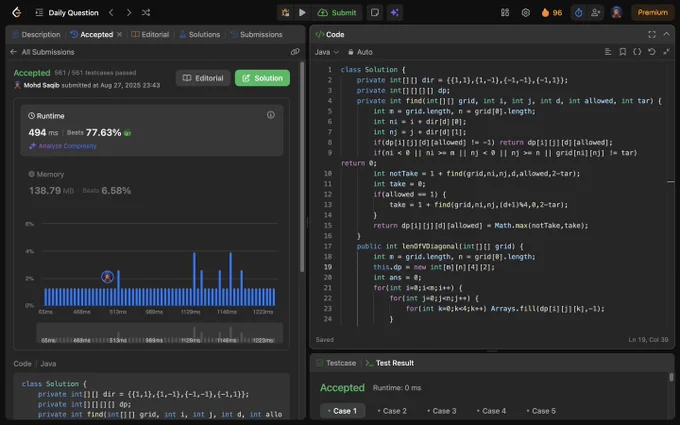
Task: Click the green Solution button
Action: (262, 78)
